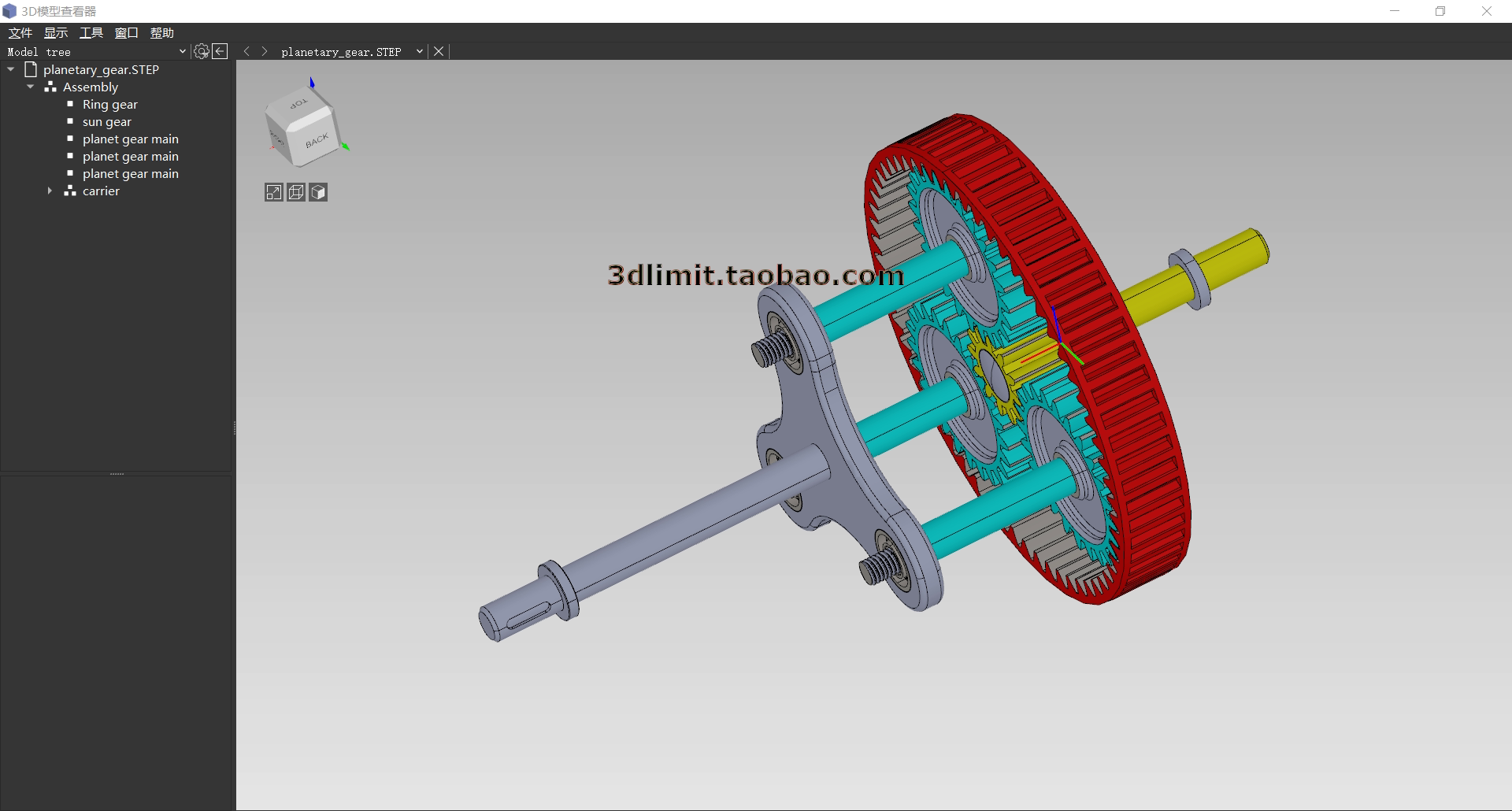Collapse the side panel with the arrow icon

point(220,51)
